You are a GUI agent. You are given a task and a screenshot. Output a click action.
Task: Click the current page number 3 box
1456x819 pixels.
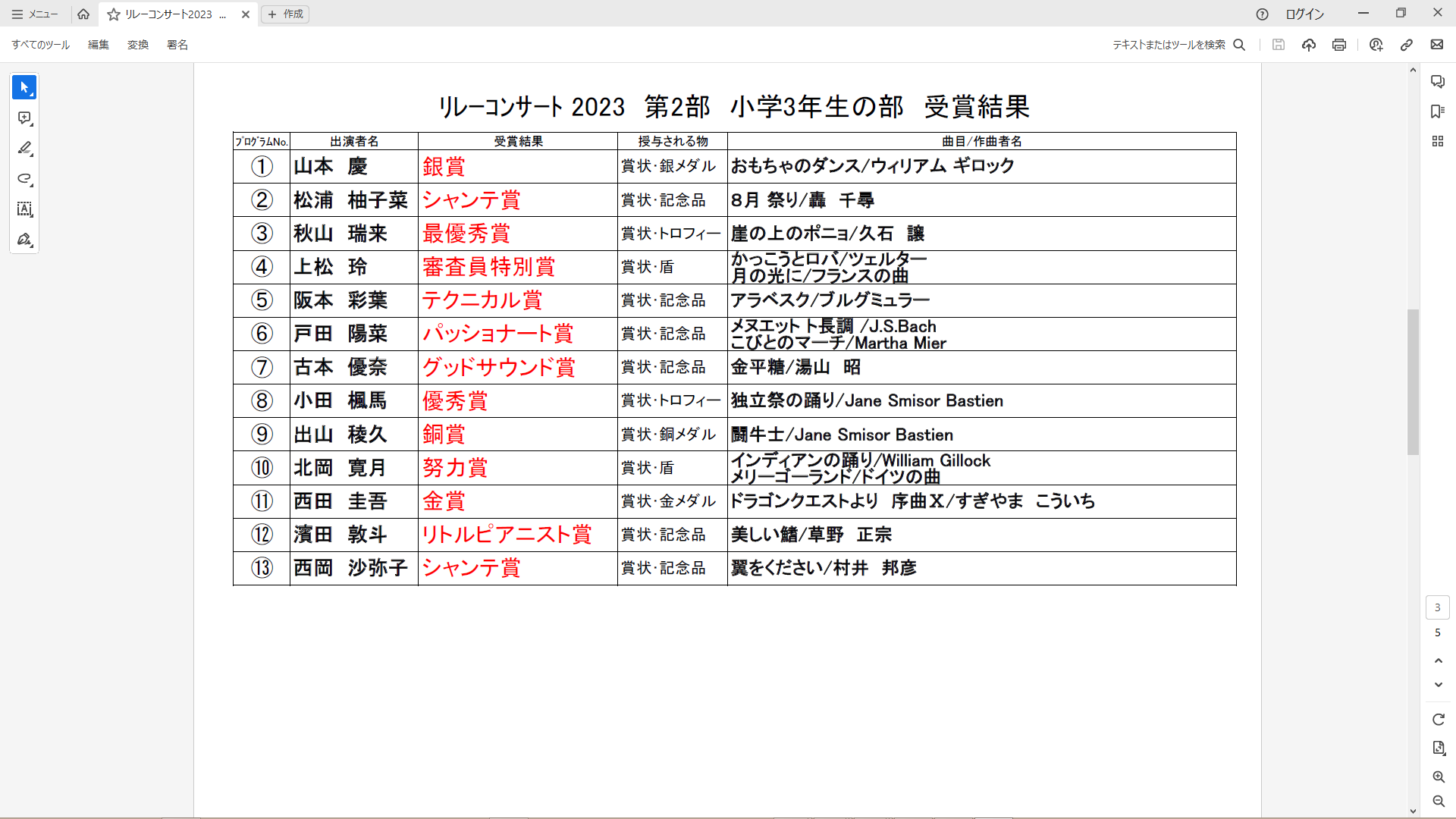point(1438,607)
